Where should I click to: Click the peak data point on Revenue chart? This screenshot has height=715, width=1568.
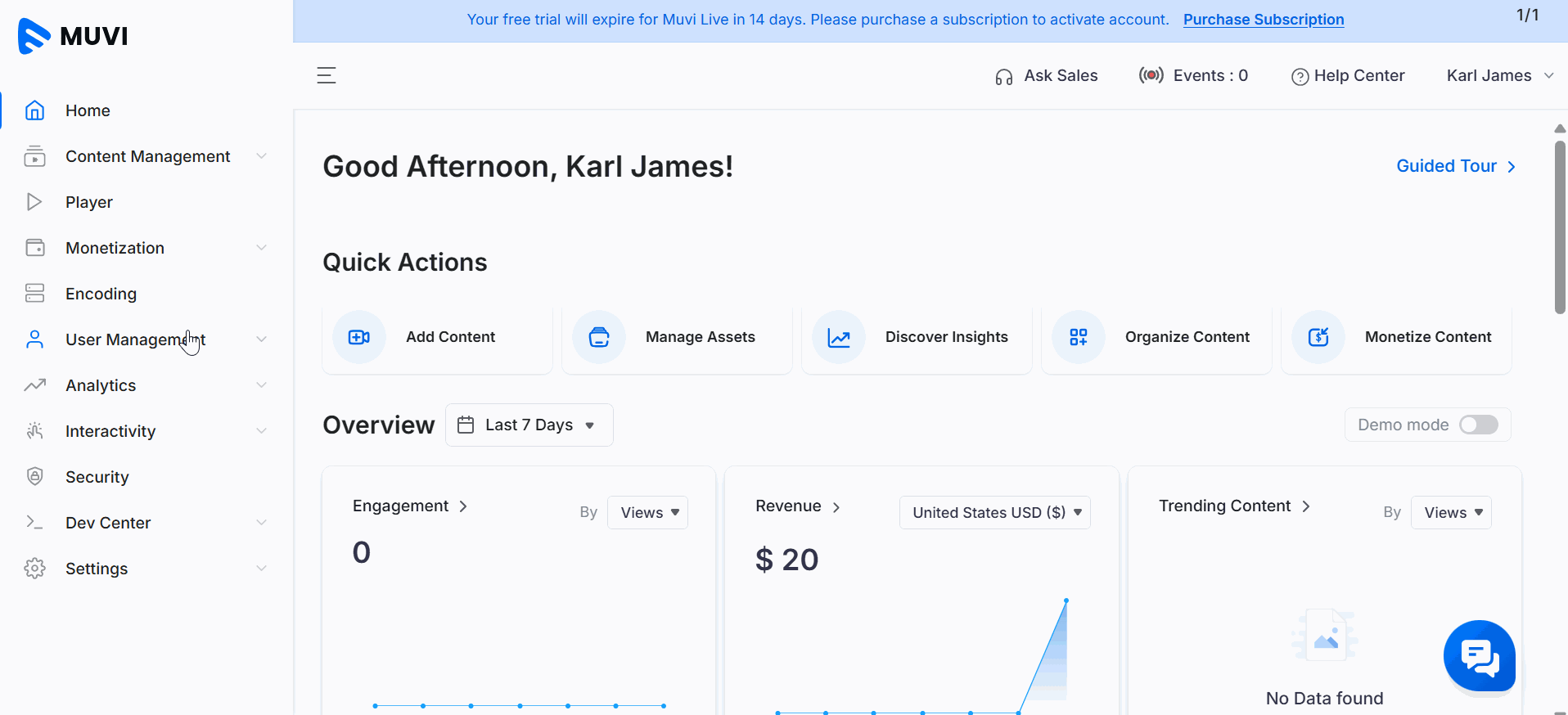(x=1066, y=601)
